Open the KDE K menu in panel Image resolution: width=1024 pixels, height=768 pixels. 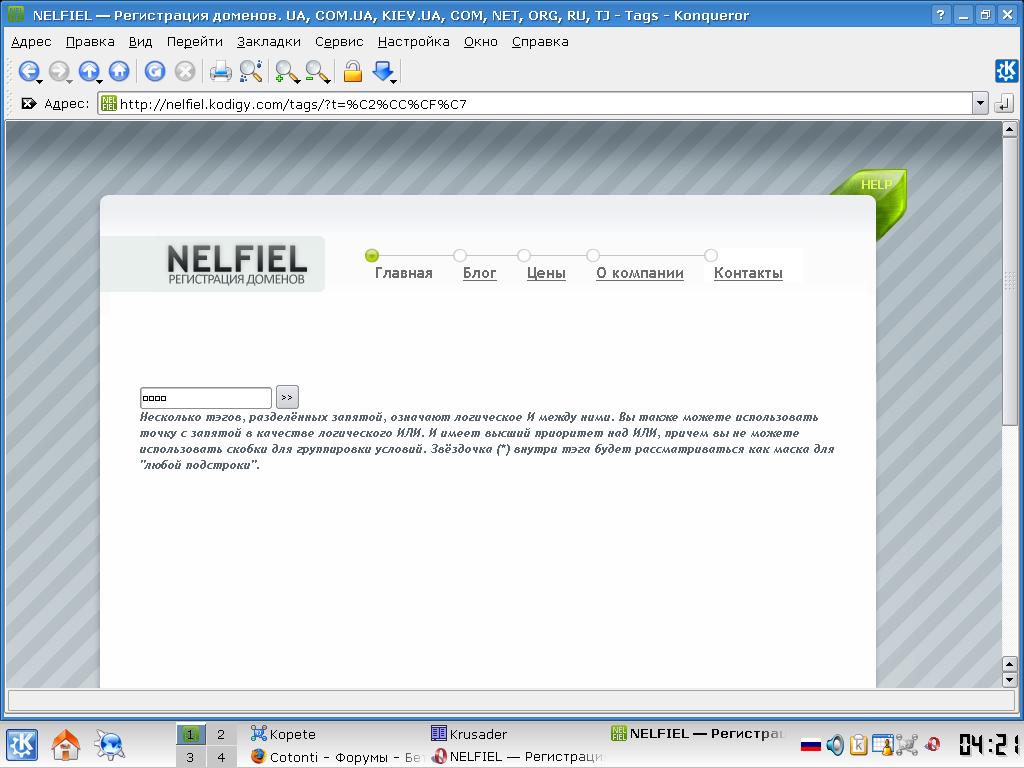click(x=22, y=745)
